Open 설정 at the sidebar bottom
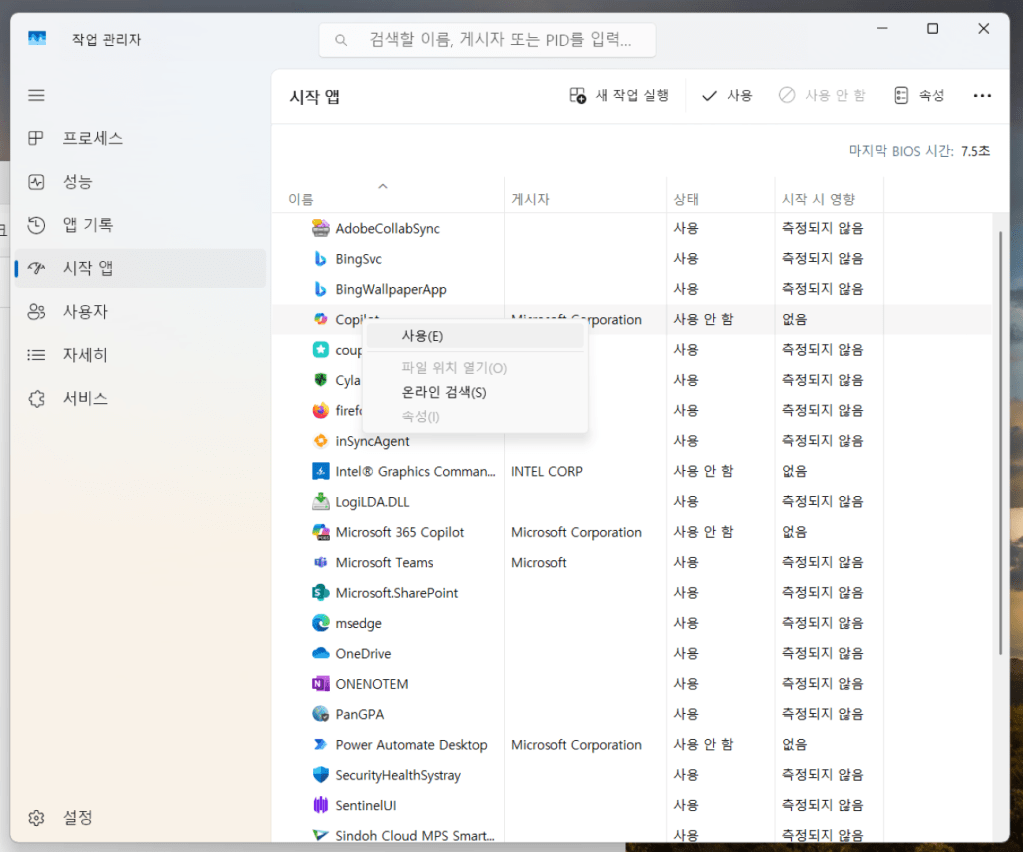Image resolution: width=1023 pixels, height=852 pixels. (78, 817)
